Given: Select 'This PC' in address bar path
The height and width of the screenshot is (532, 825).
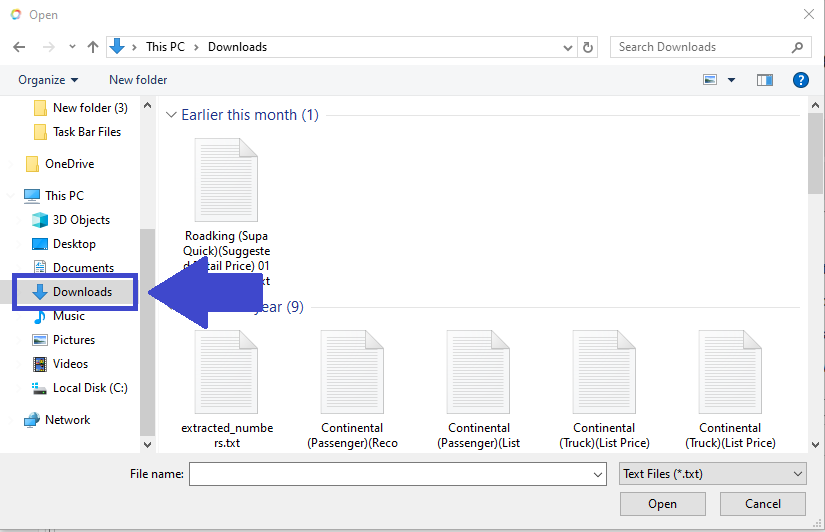Looking at the screenshot, I should [165, 47].
